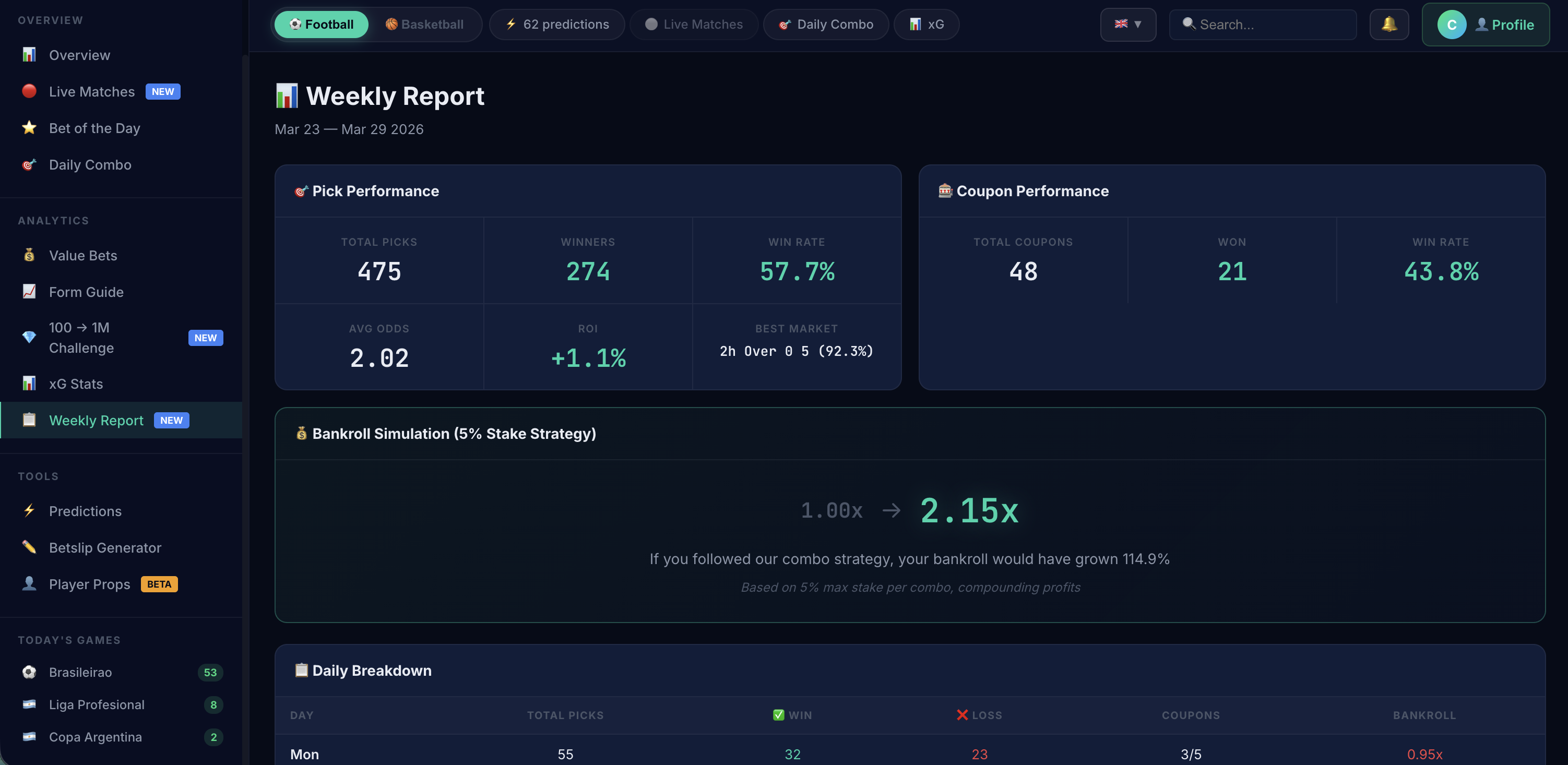
Task: Click the Betslip Generator pencil icon
Action: [x=29, y=547]
